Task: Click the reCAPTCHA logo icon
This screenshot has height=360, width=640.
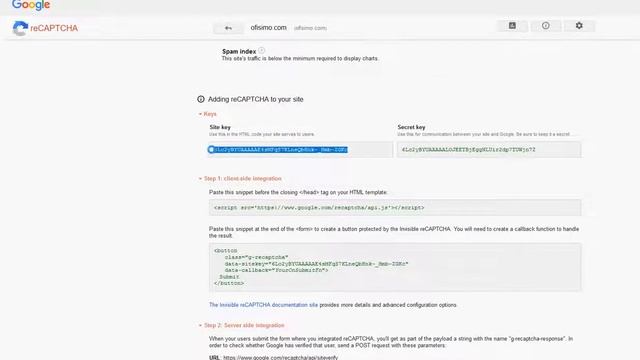Action: pyautogui.click(x=20, y=28)
